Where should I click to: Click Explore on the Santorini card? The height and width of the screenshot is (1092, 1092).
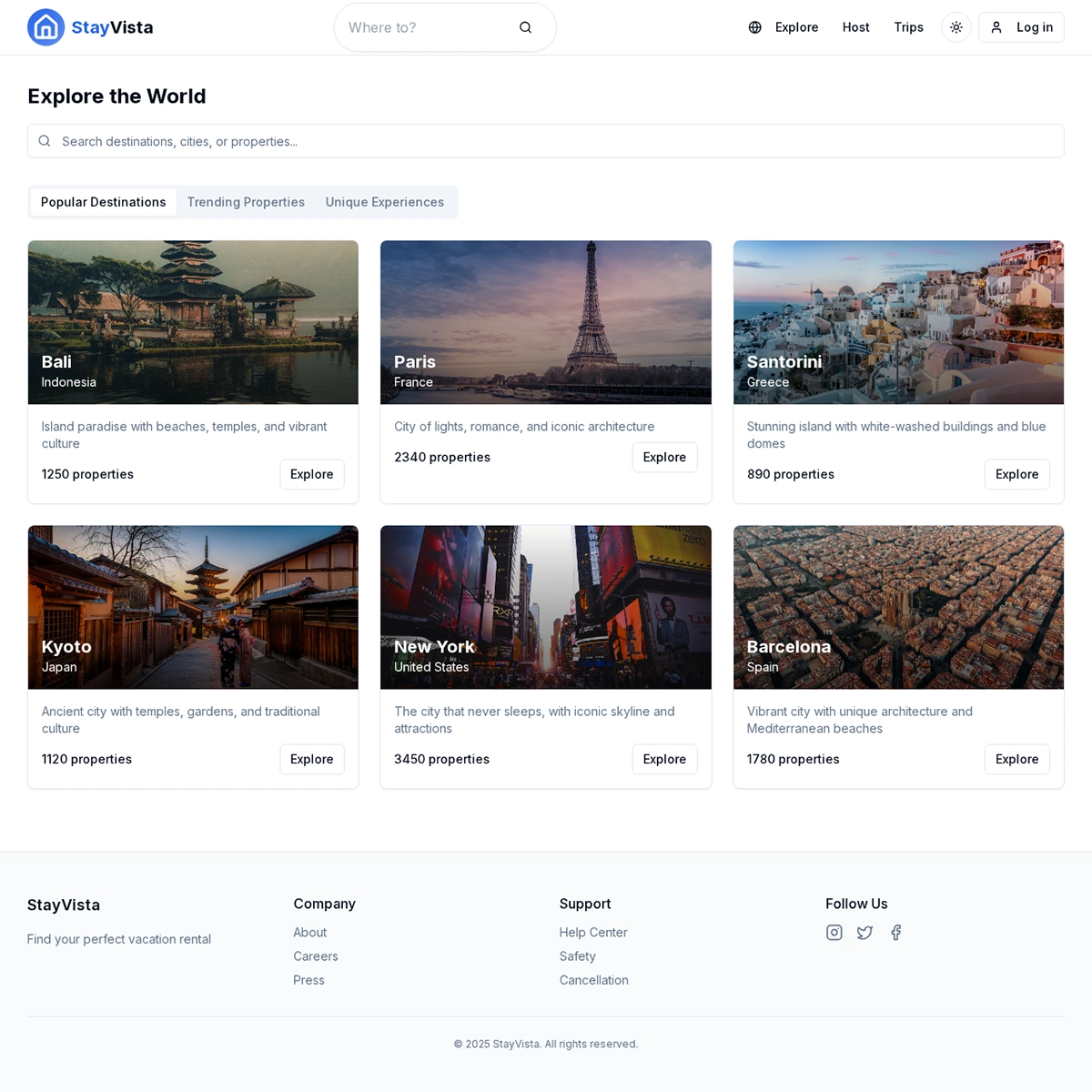pyautogui.click(x=1017, y=474)
